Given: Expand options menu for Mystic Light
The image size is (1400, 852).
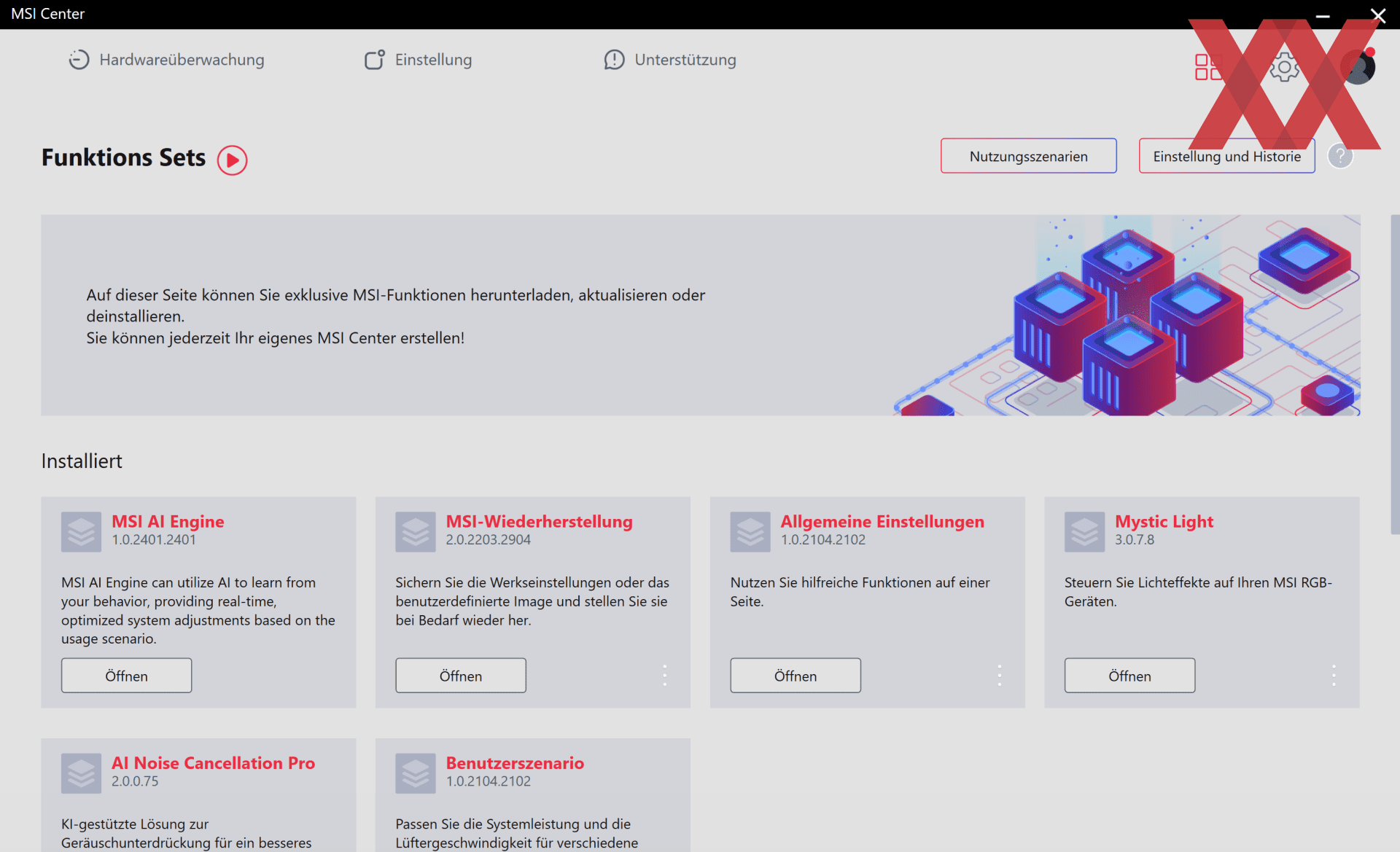Looking at the screenshot, I should tap(1334, 676).
